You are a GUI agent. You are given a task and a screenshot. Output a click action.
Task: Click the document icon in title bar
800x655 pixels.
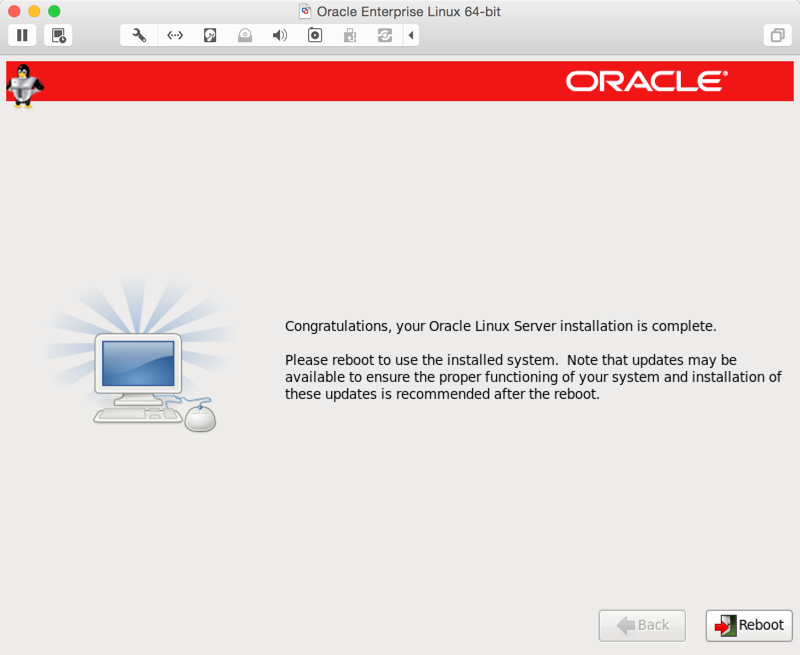(x=305, y=11)
